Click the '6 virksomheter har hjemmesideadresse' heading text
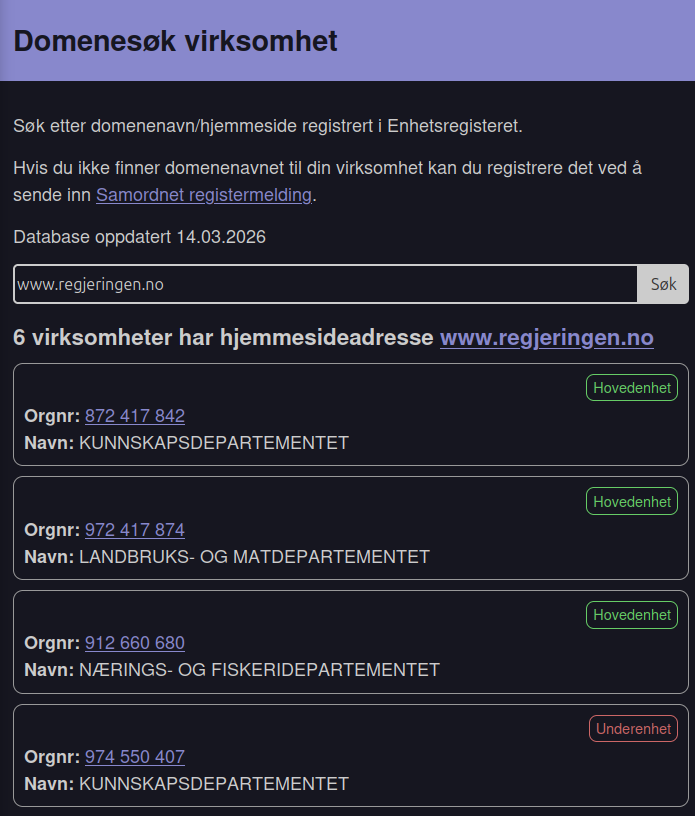Screen dimensions: 695x816 (x=225, y=338)
